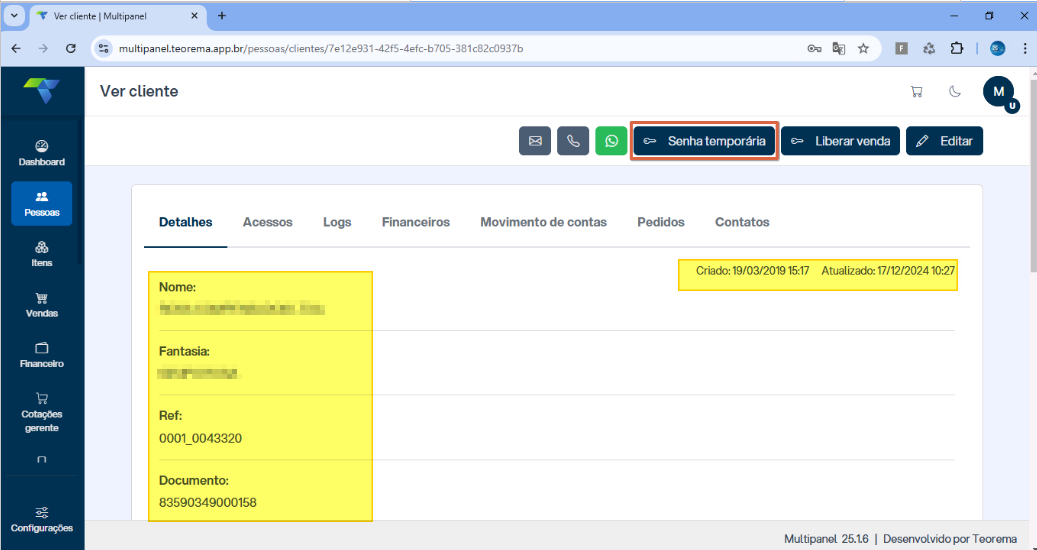Screen dimensions: 1037x550
Task: Click the Multipanel 25.1.6 version text
Action: point(827,539)
